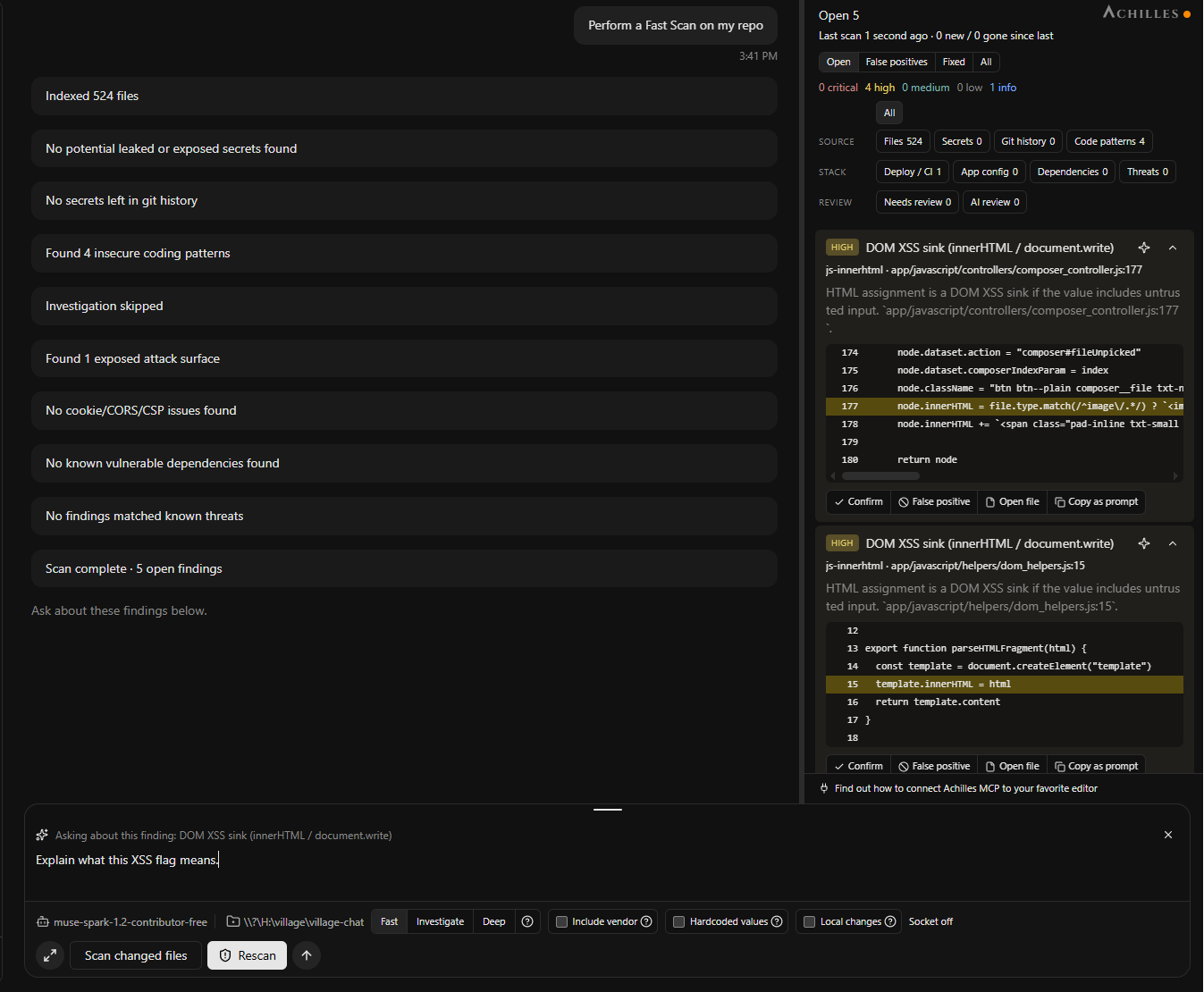Screen dimensions: 1204x992
Task: Switch to the False positives tab
Action: 897,62
